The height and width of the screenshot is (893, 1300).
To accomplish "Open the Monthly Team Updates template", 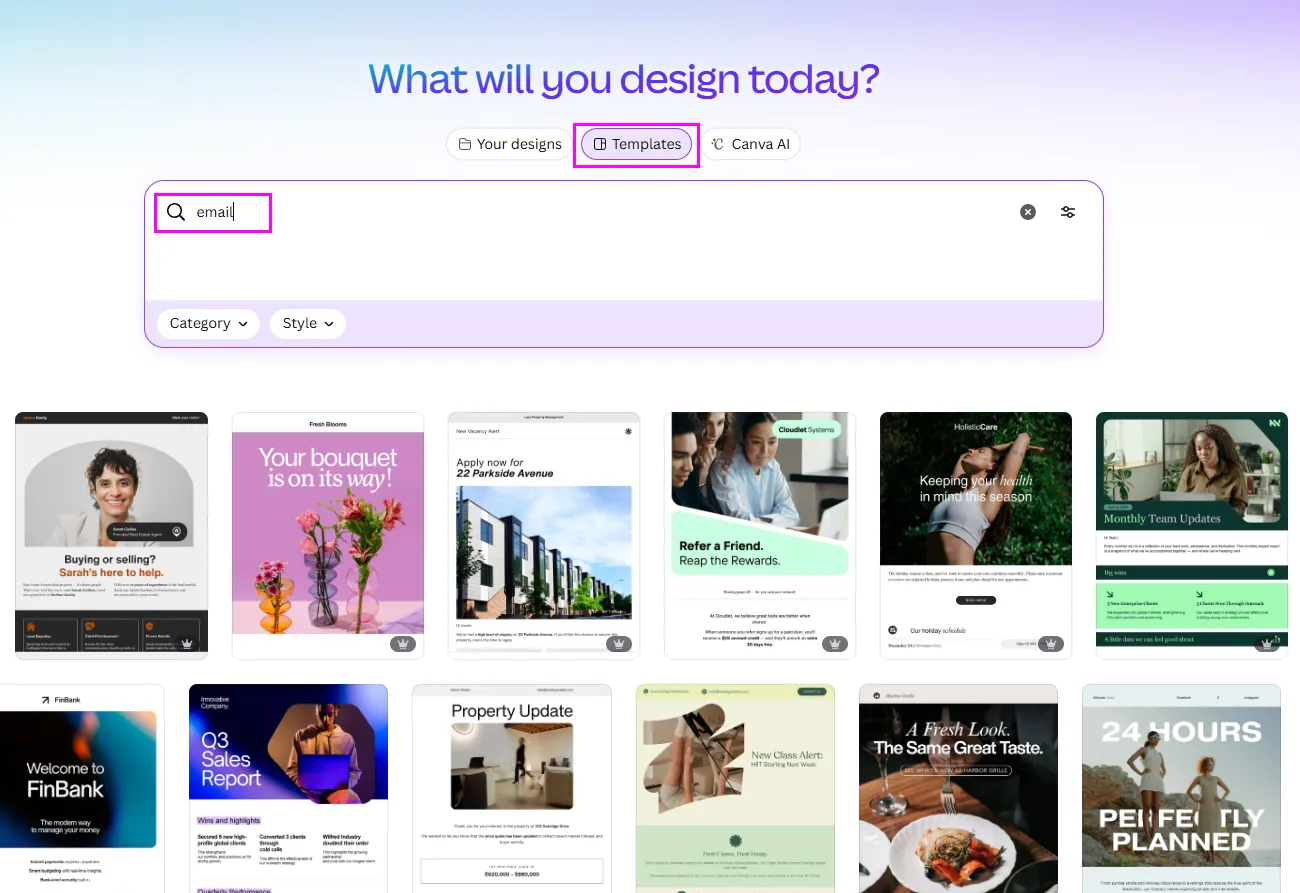I will [x=1191, y=535].
